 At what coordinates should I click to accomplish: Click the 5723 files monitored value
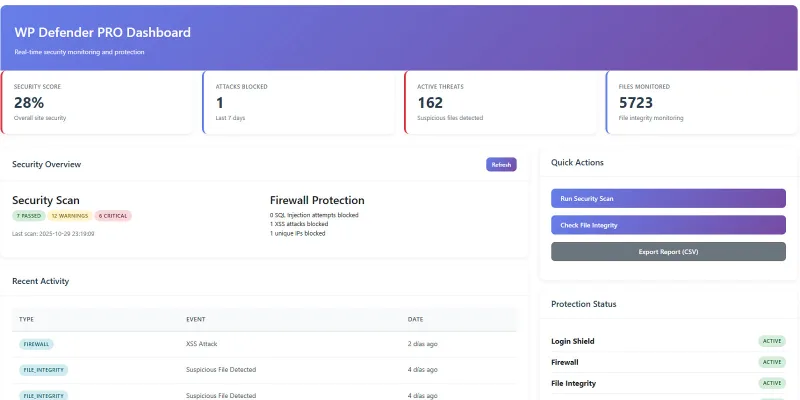pyautogui.click(x=636, y=103)
